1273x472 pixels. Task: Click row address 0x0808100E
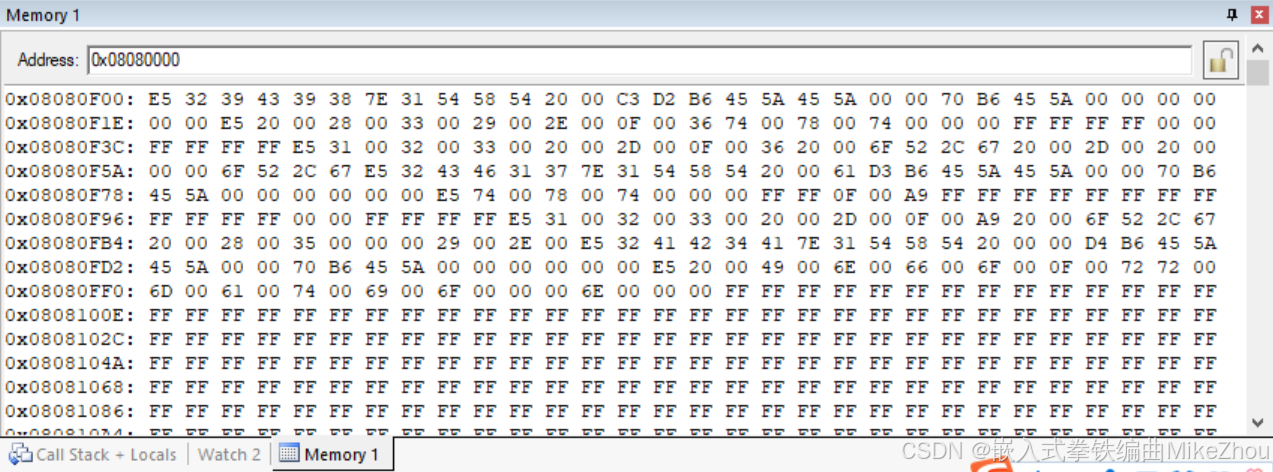click(72, 315)
